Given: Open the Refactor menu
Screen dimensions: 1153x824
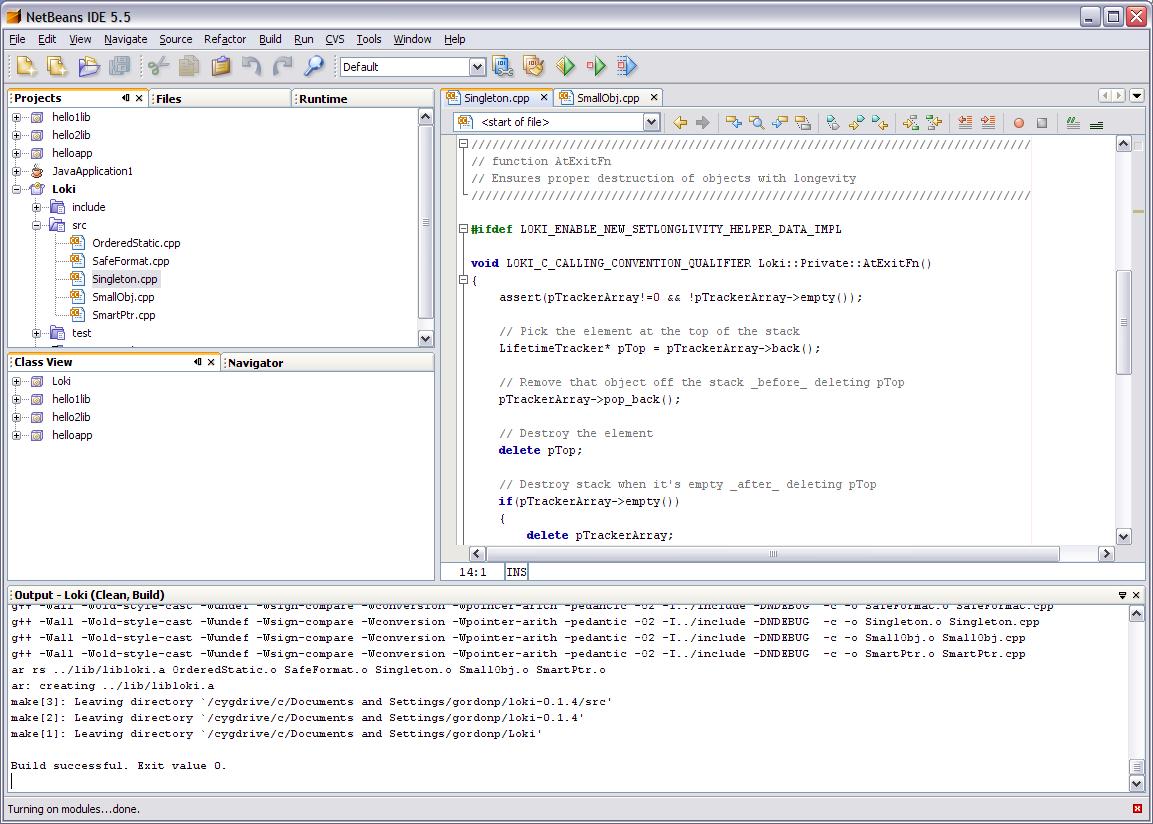Looking at the screenshot, I should (x=225, y=39).
